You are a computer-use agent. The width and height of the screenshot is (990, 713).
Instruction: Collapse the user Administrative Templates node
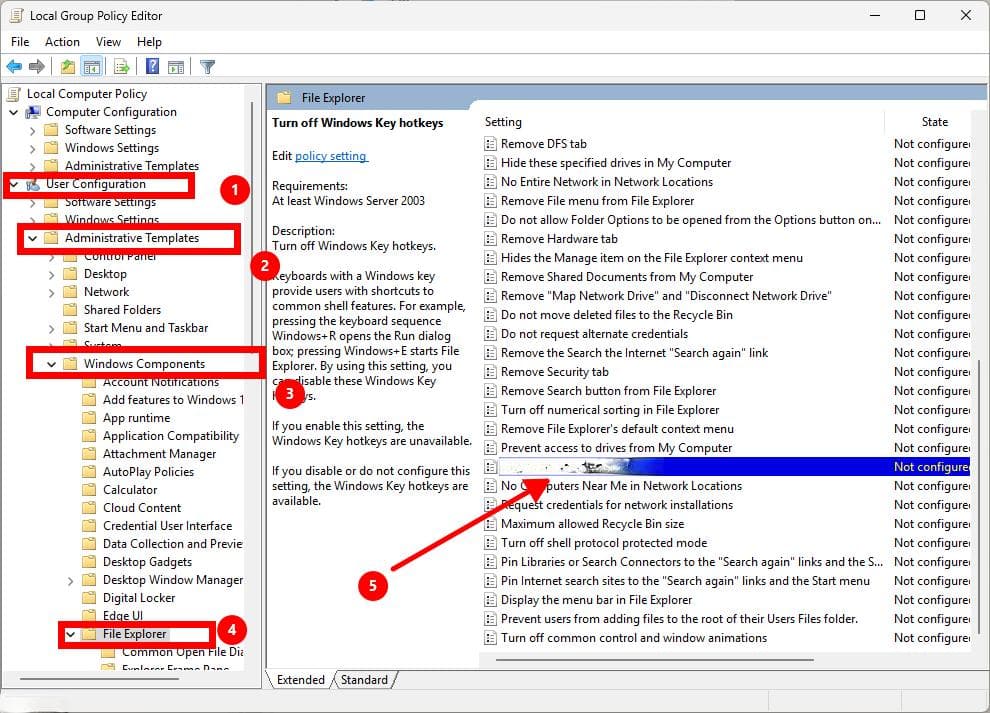click(32, 238)
